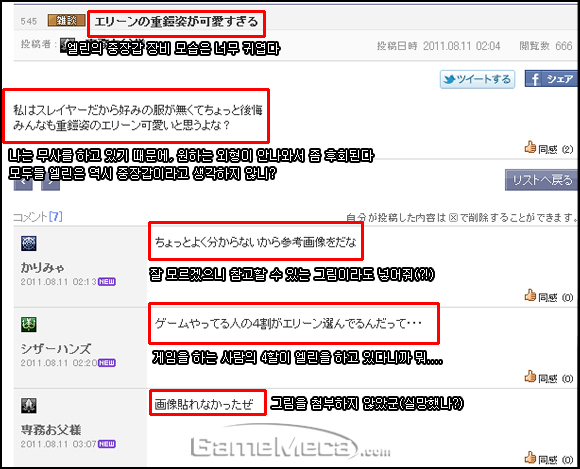Click the post's thumbs-up agree icon
Screen dimensions: 580x469
point(530,147)
